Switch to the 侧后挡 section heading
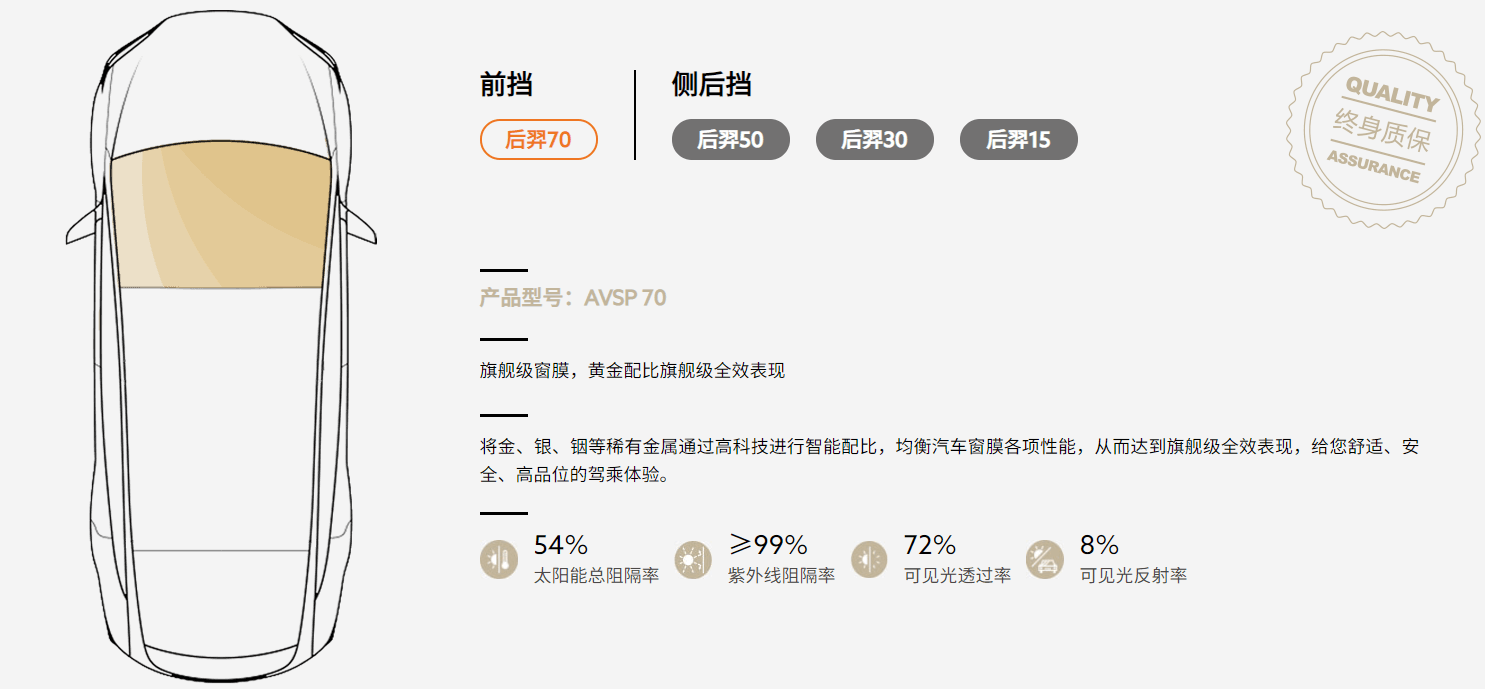Screen dimensions: 1485x689 711,86
